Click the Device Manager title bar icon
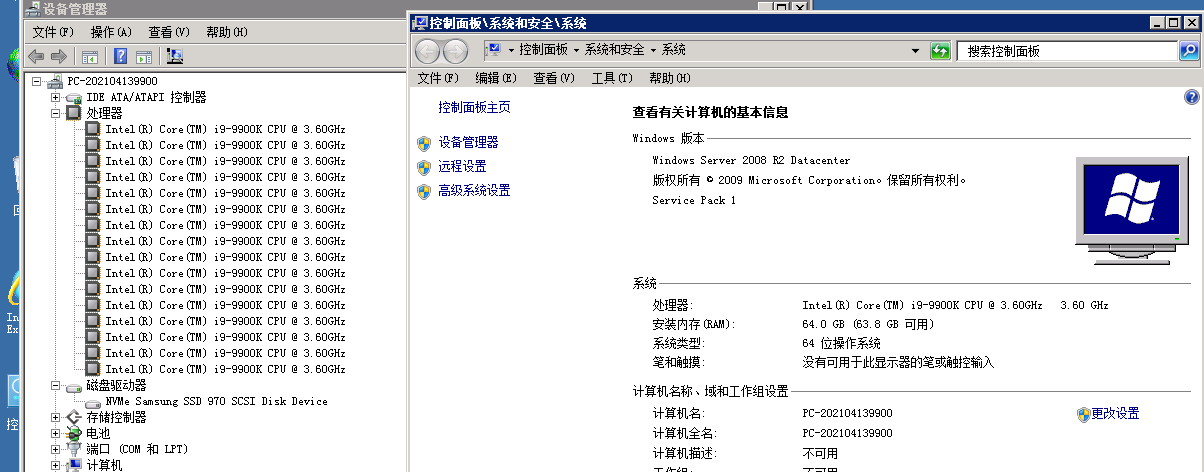Screen dimensions: 1204x472 click(x=32, y=8)
